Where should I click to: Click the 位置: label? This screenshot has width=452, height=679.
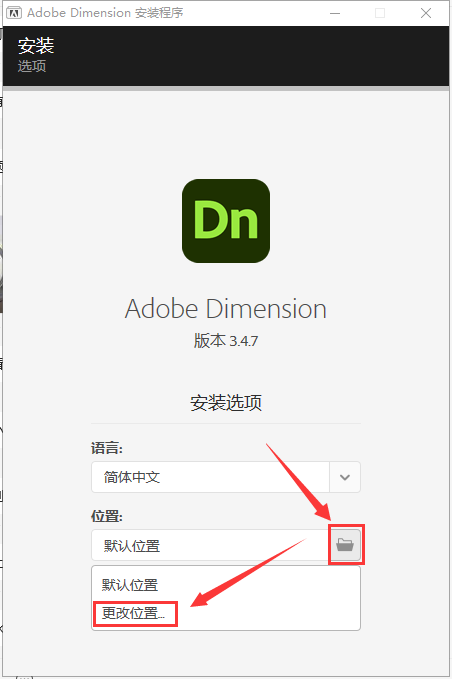click(107, 516)
